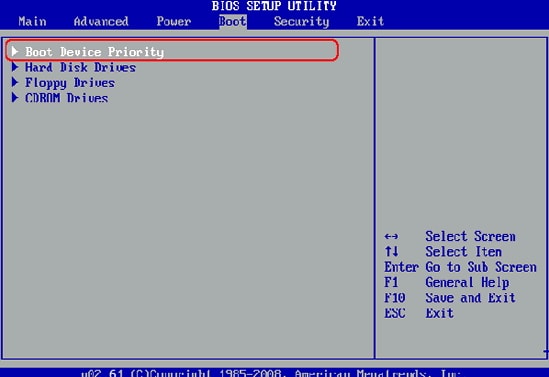Choose the Floppy Drives entry
The height and width of the screenshot is (377, 549).
tap(70, 83)
